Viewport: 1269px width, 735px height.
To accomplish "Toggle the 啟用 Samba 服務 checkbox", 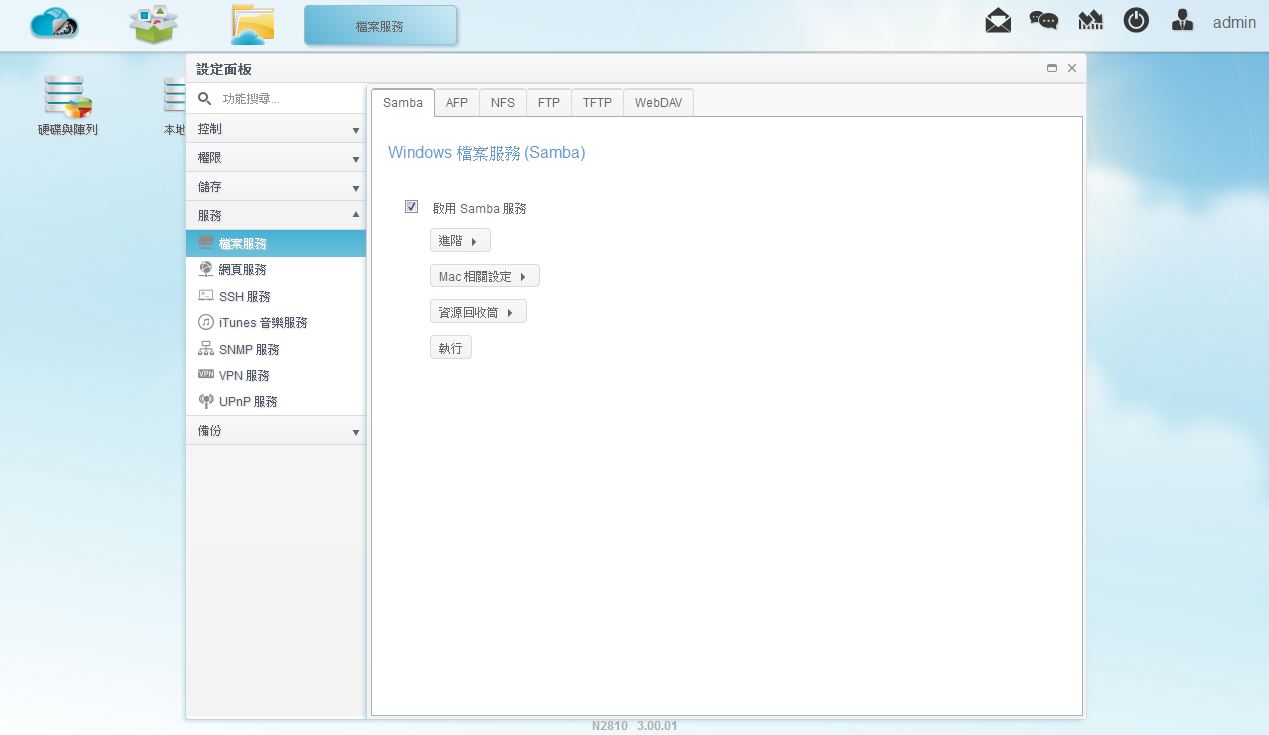I will click(x=411, y=207).
